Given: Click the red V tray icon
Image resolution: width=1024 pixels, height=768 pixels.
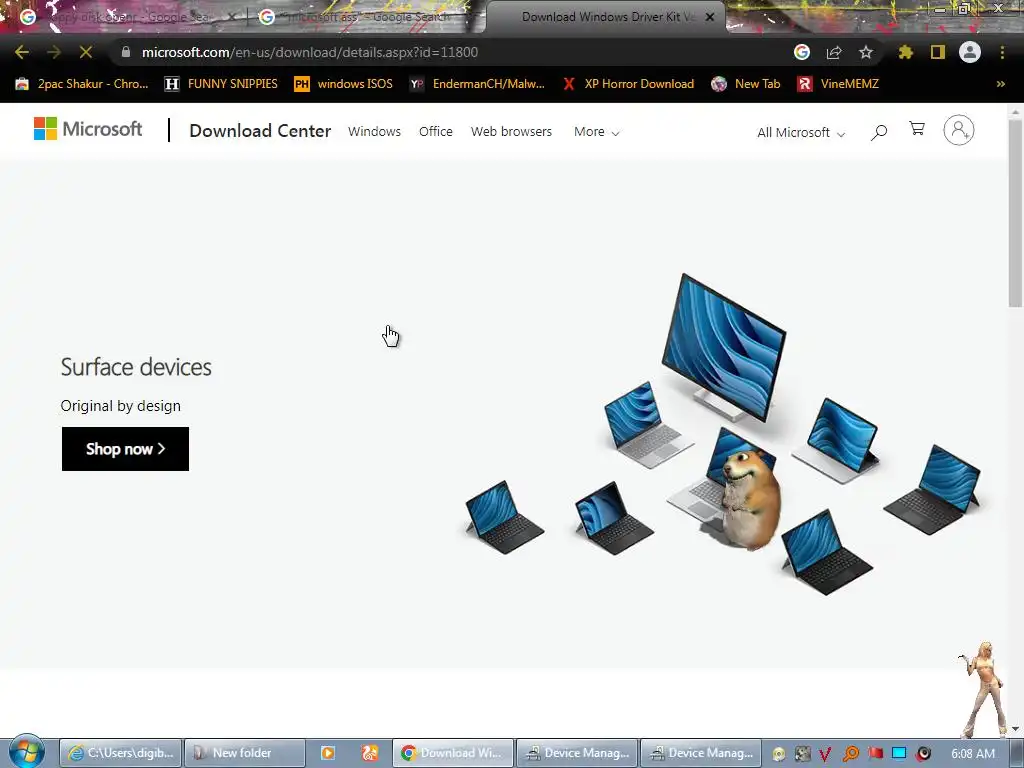Looking at the screenshot, I should 825,754.
